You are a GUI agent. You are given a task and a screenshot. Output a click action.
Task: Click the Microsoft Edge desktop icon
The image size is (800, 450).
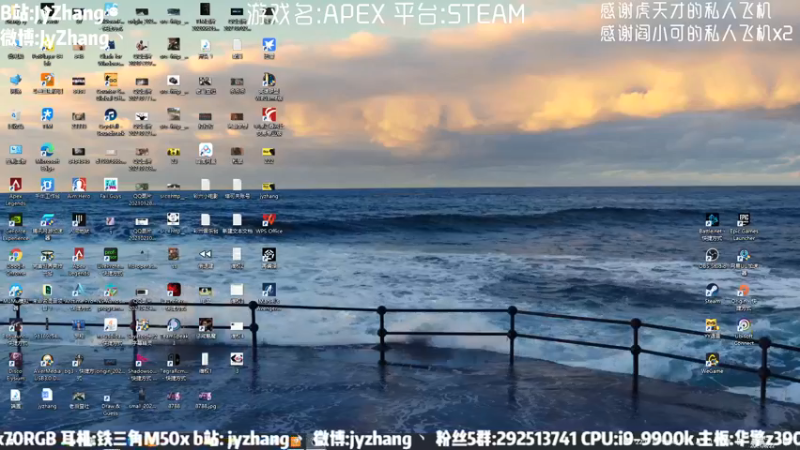(x=47, y=151)
